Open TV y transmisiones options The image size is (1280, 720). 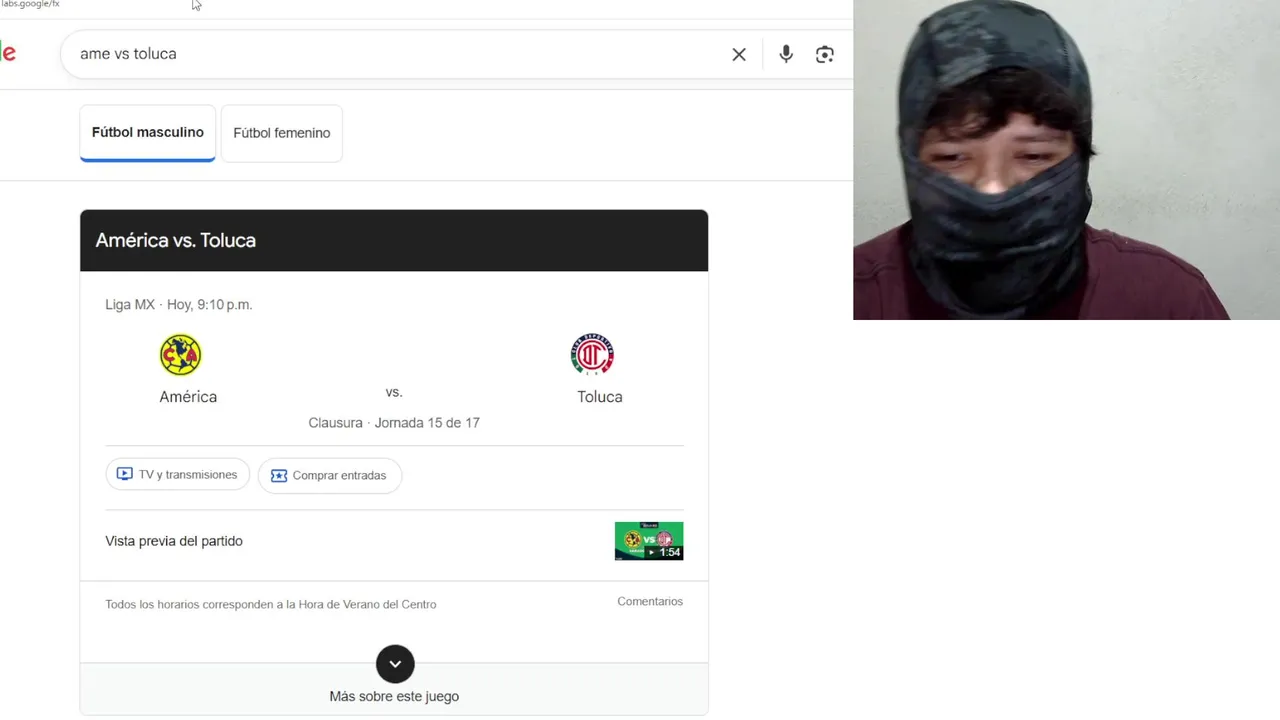tap(178, 475)
